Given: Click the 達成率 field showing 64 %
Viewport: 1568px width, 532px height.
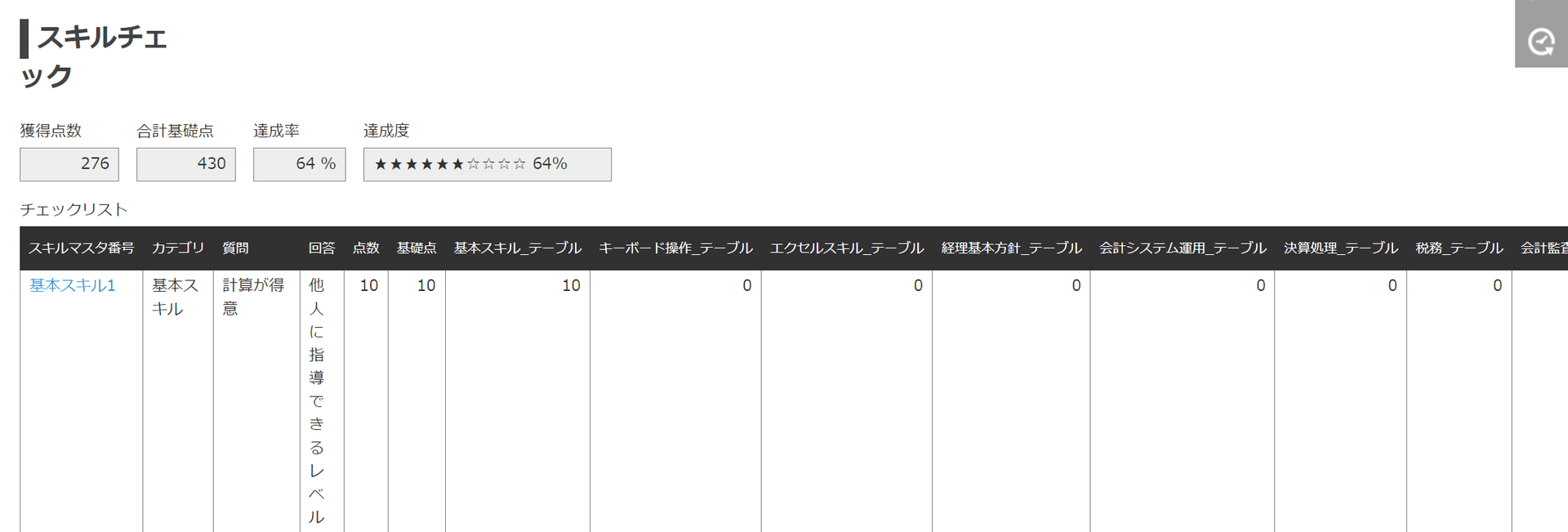Looking at the screenshot, I should coord(300,164).
